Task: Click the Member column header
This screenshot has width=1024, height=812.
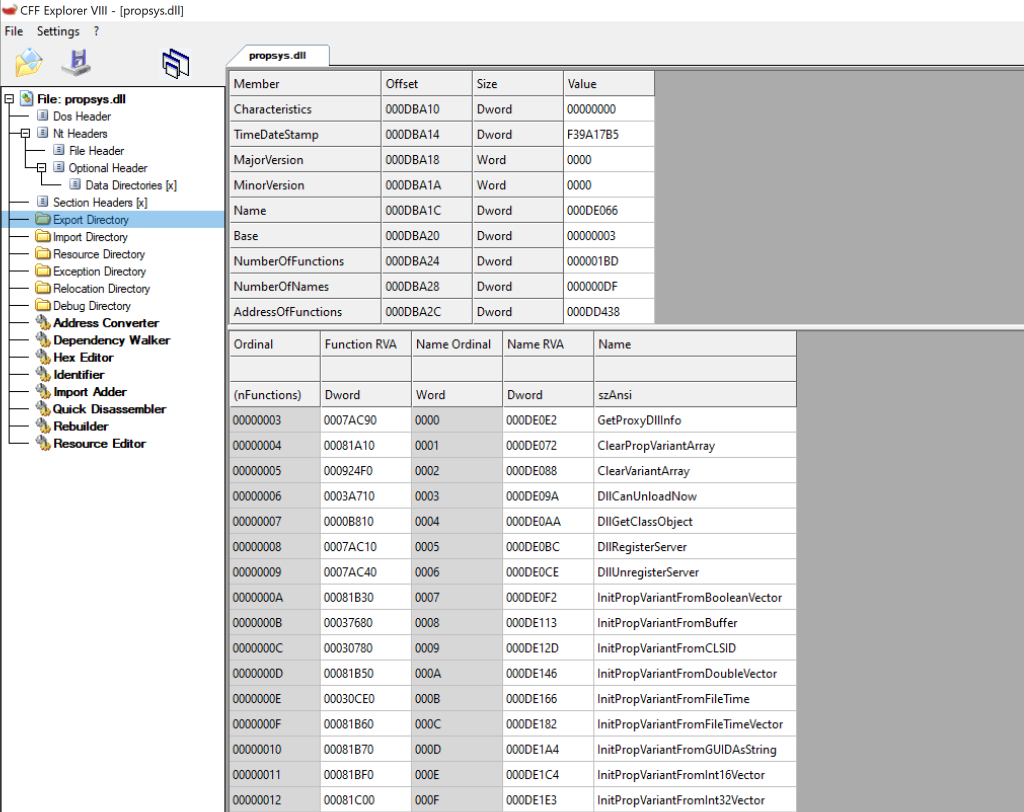Action: [305, 84]
